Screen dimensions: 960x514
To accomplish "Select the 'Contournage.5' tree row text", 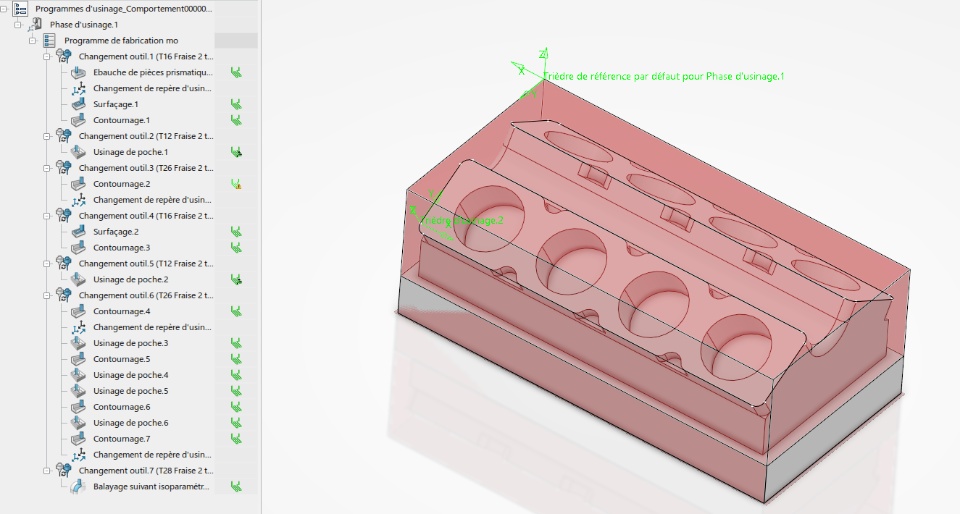I will pyautogui.click(x=121, y=359).
